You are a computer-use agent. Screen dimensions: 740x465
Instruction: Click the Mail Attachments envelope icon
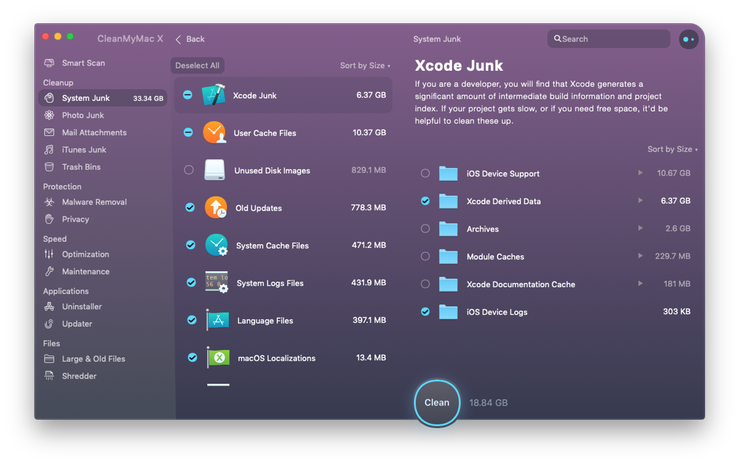(x=49, y=132)
